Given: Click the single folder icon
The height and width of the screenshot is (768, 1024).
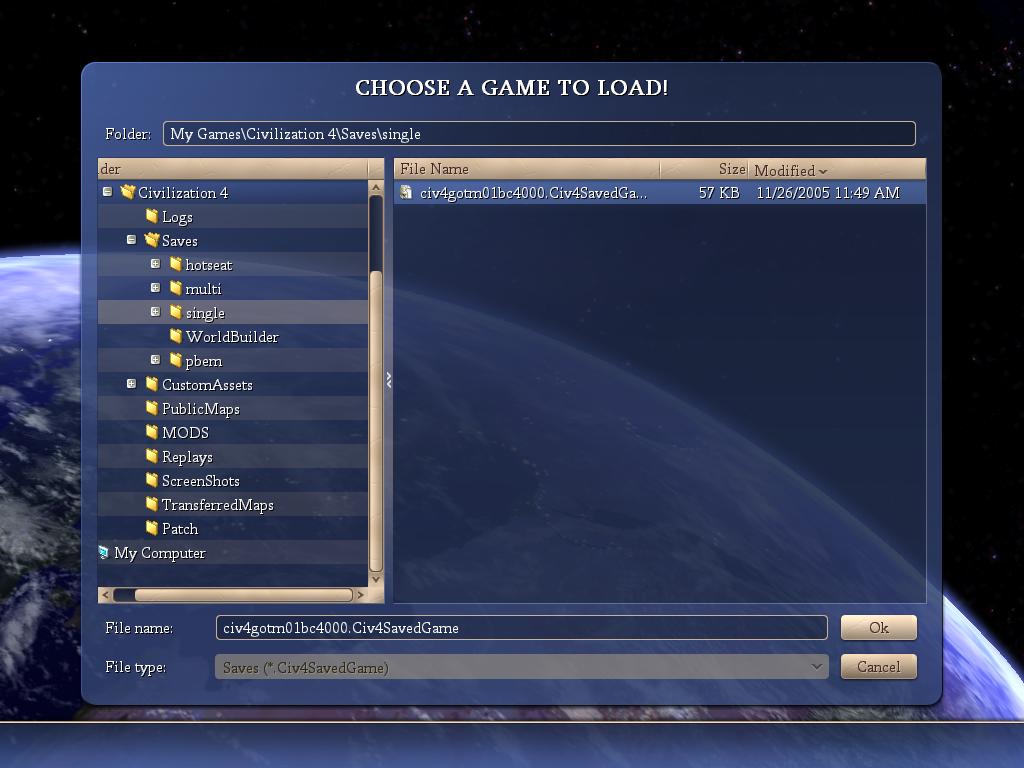Looking at the screenshot, I should click(175, 312).
